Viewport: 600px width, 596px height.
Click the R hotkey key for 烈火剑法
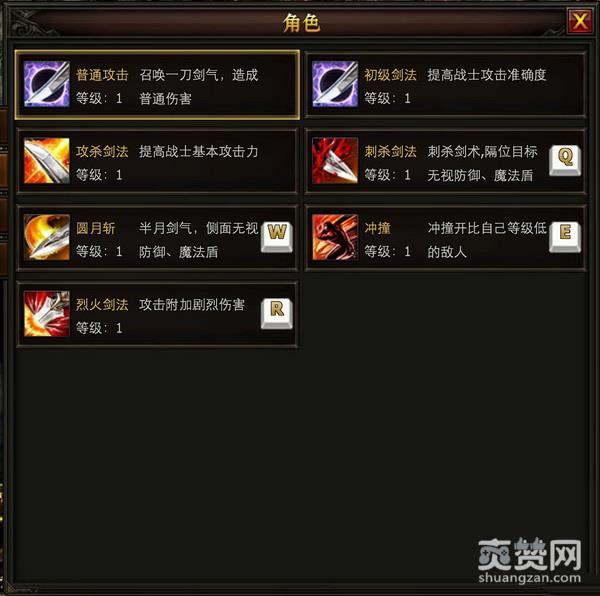tap(277, 314)
